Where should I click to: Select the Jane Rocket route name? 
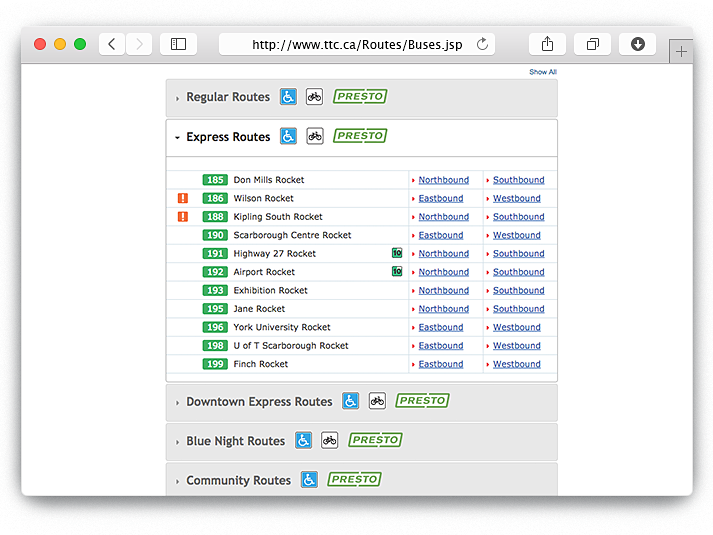(259, 309)
